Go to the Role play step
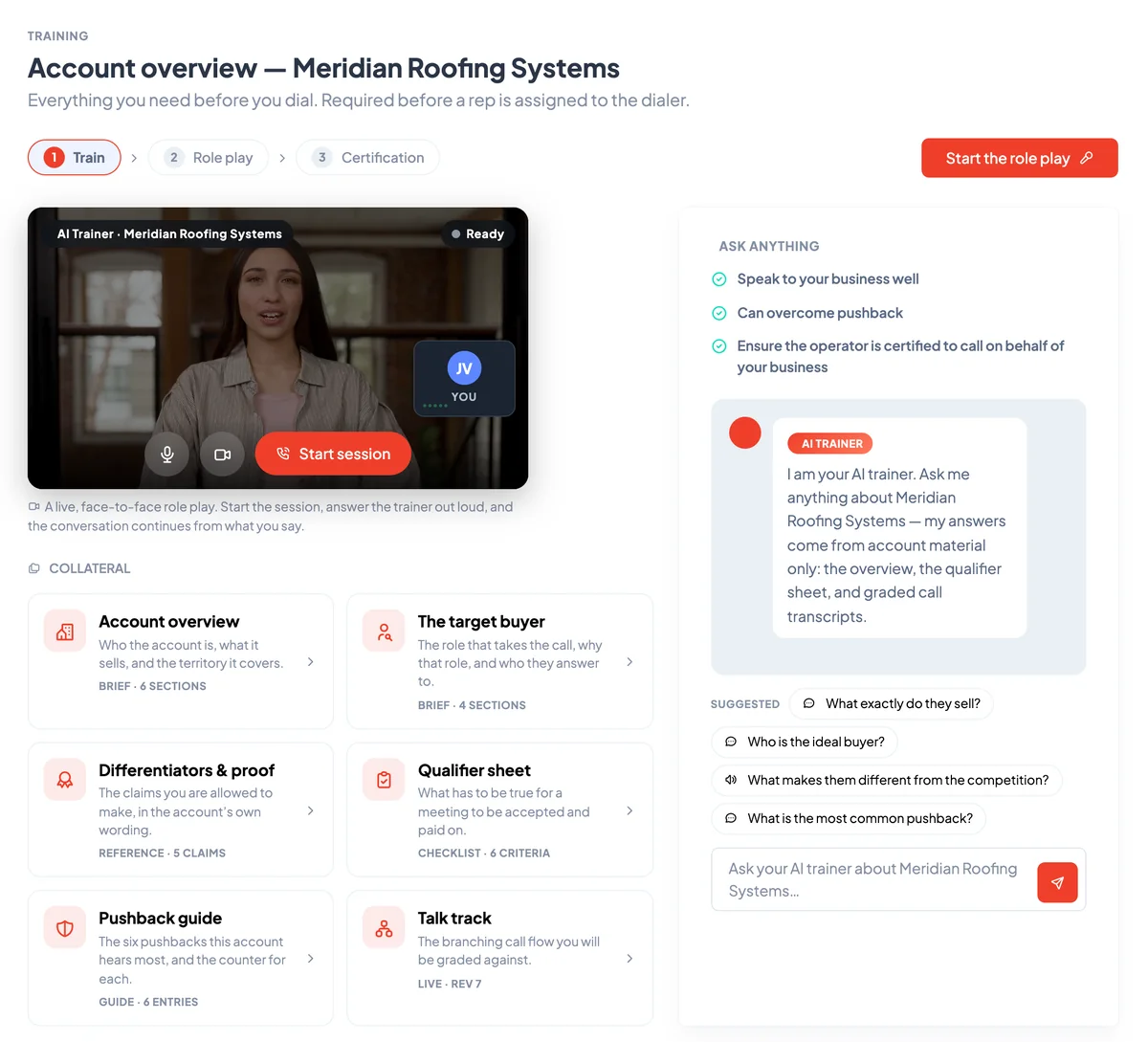 coord(210,158)
